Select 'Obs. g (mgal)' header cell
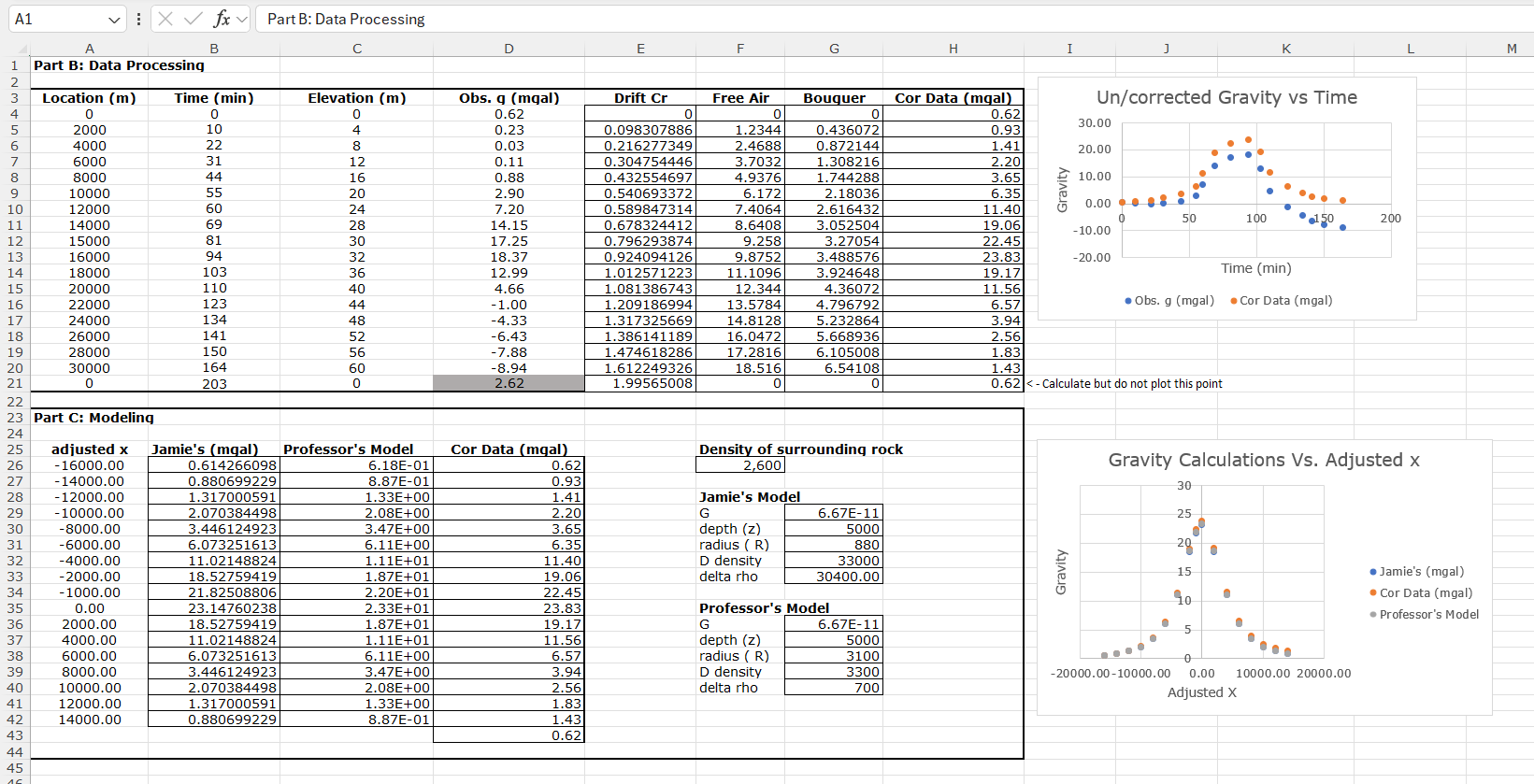Screen dimensions: 1534x784 coord(509,98)
